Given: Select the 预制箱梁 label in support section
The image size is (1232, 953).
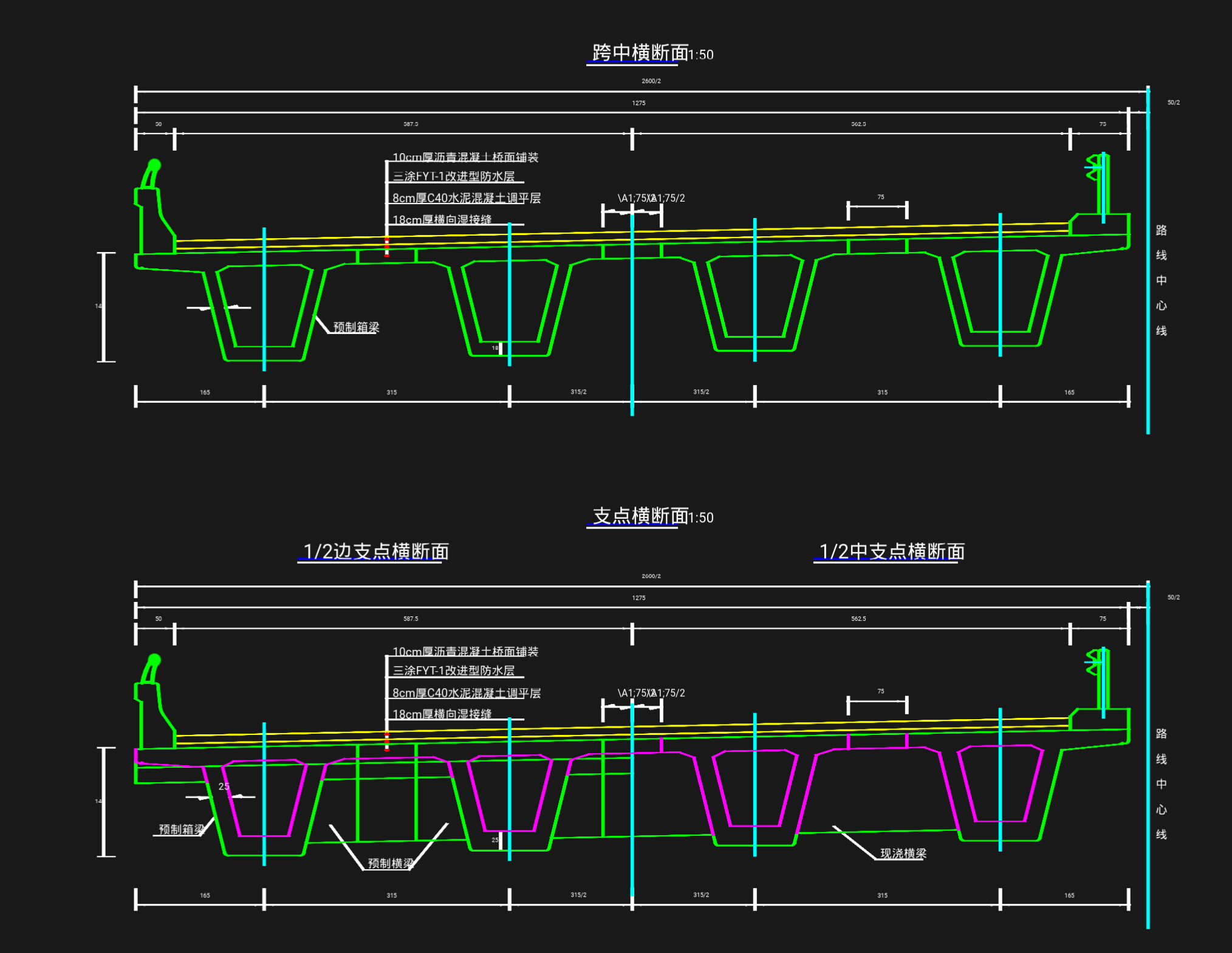Looking at the screenshot, I should (181, 829).
